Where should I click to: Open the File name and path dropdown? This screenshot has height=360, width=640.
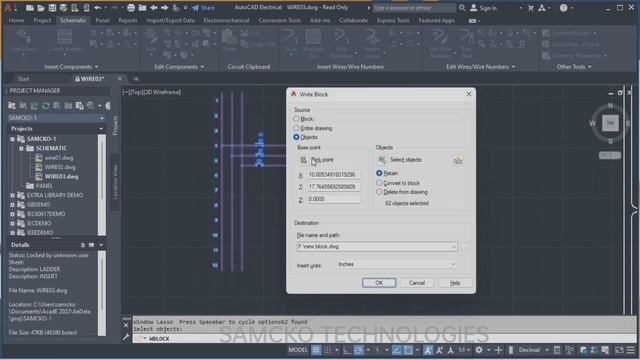tap(453, 247)
